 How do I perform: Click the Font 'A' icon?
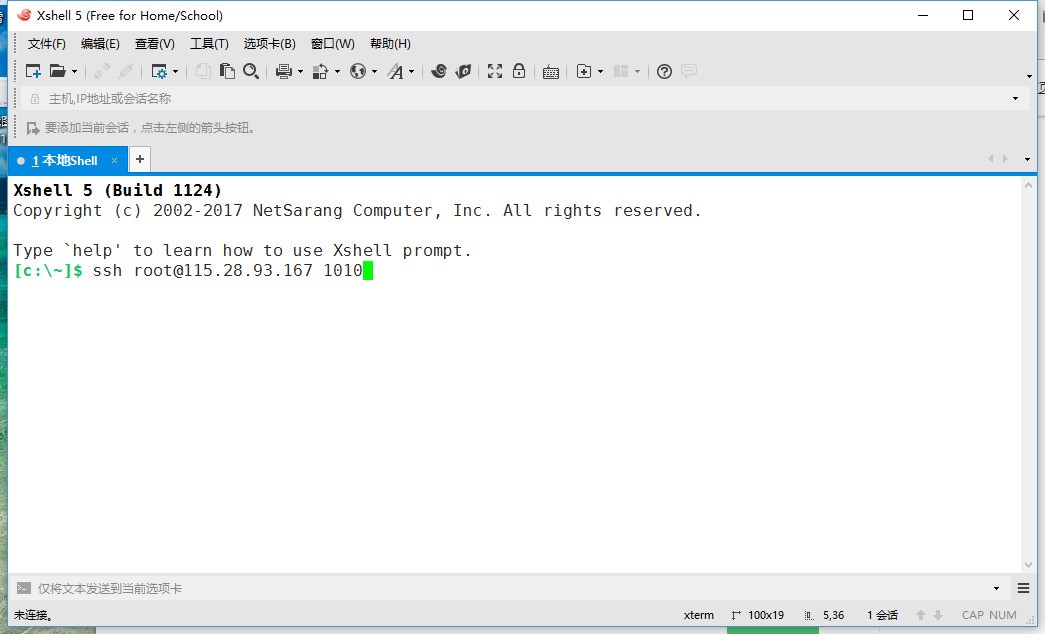395,71
